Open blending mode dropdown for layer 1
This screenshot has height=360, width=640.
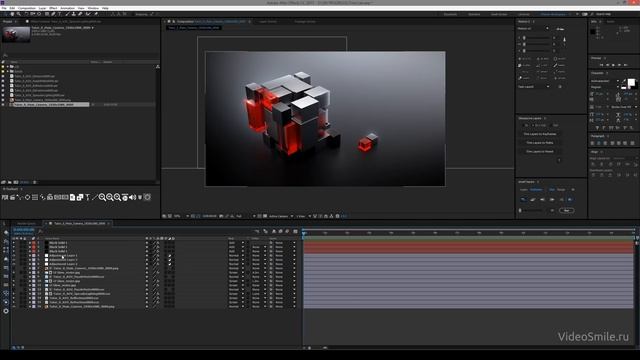236,242
